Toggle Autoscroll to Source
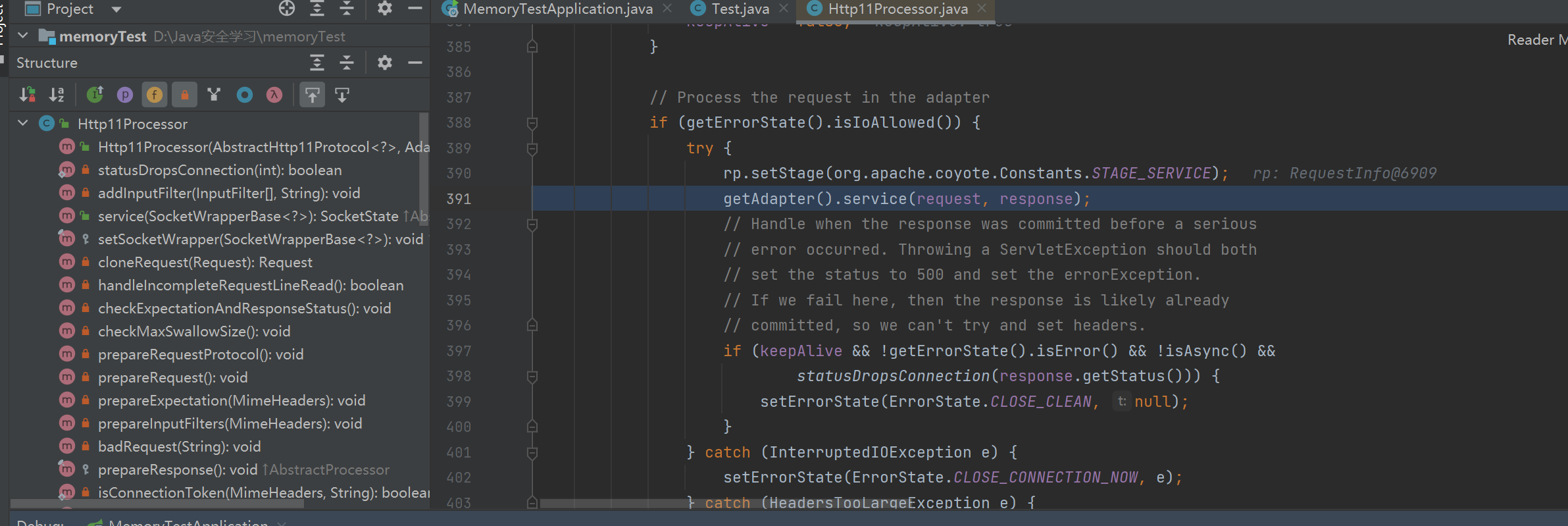Screen dimensions: 1568x526 point(313,95)
